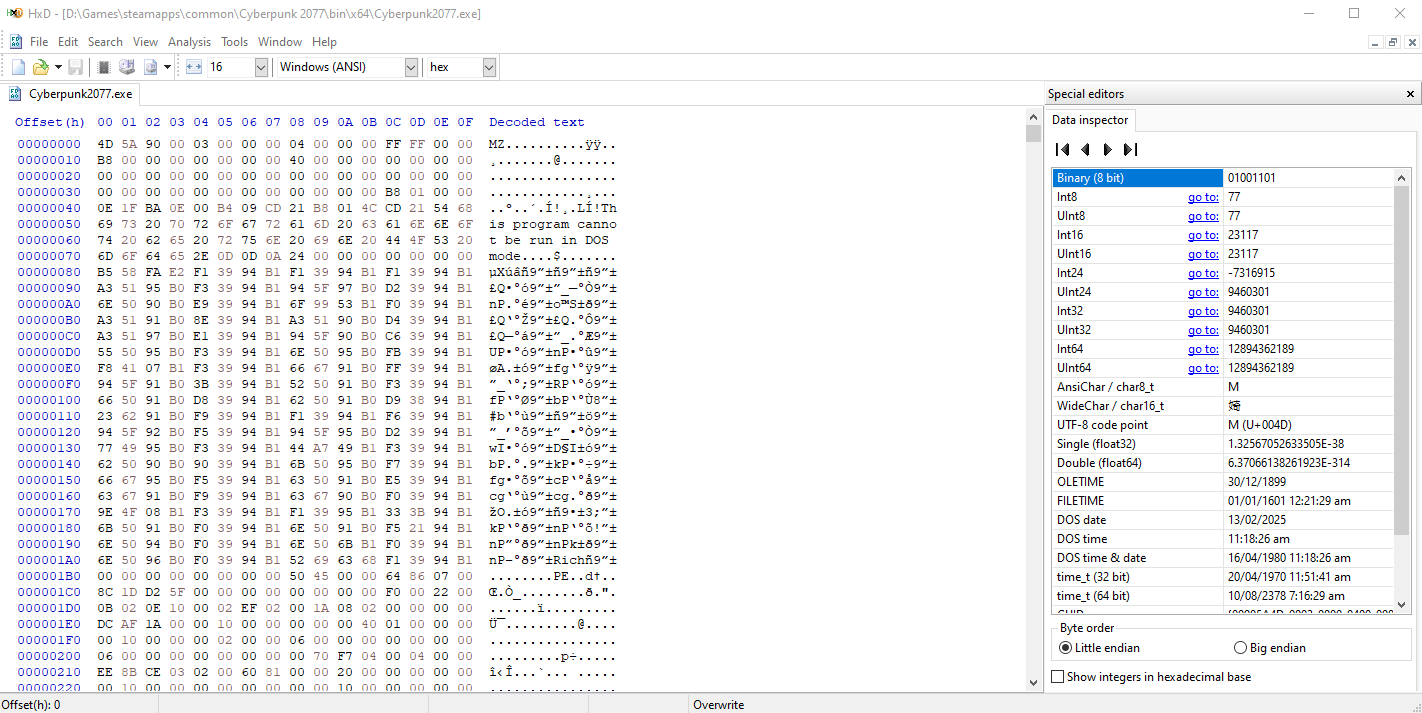Viewport: 1422px width, 713px height.
Task: Restore the inner document window
Action: [1393, 42]
